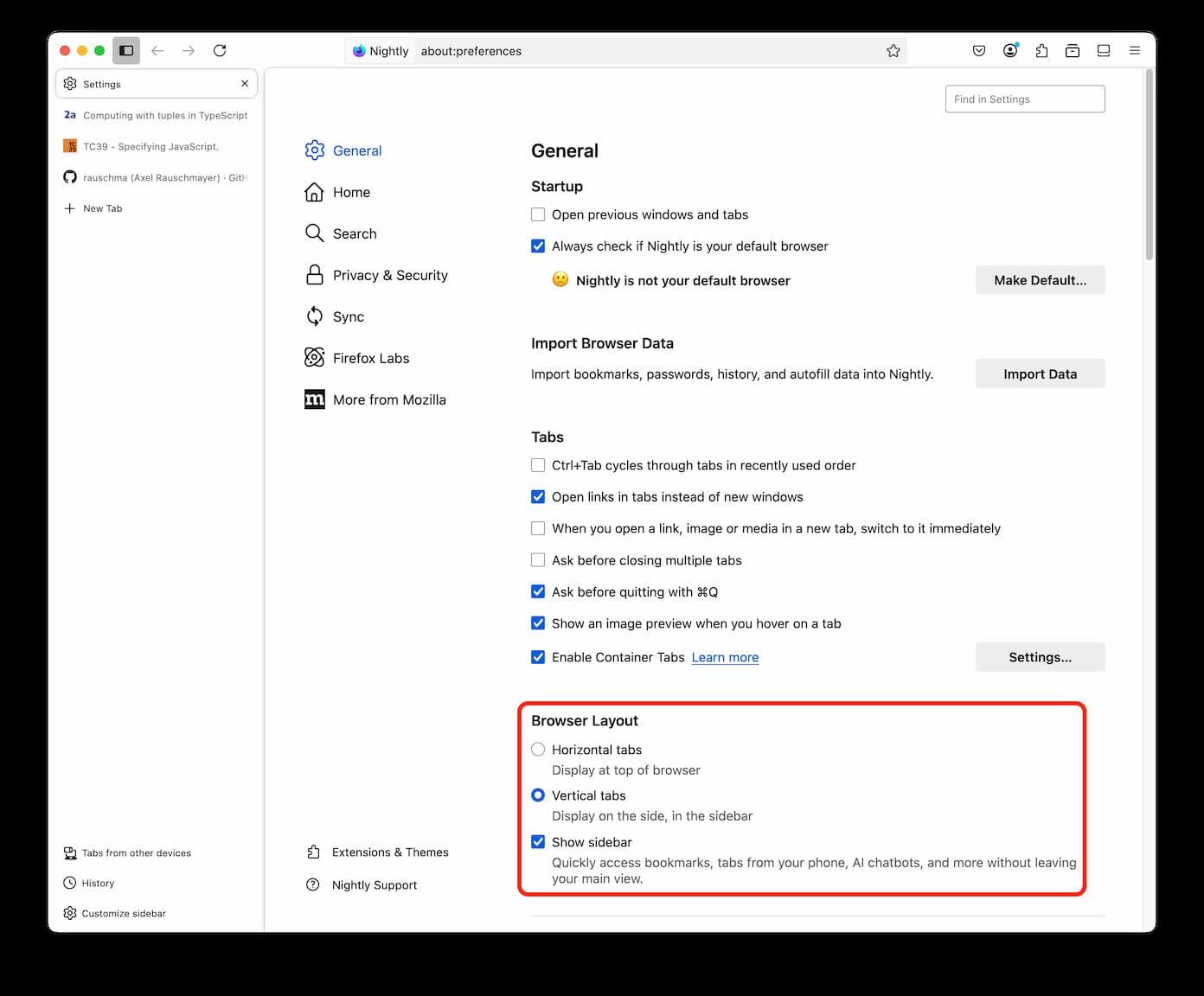This screenshot has width=1204, height=996.
Task: Toggle the sidebar button in toolbar
Action: (x=126, y=51)
